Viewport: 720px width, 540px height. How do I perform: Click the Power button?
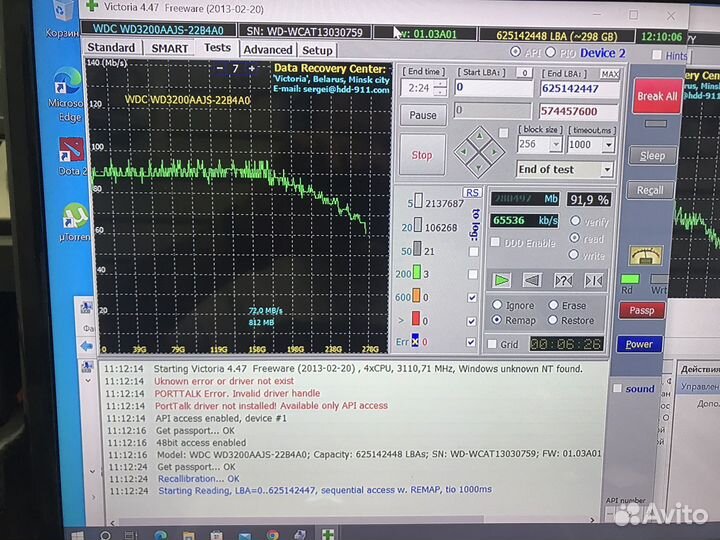pyautogui.click(x=639, y=344)
